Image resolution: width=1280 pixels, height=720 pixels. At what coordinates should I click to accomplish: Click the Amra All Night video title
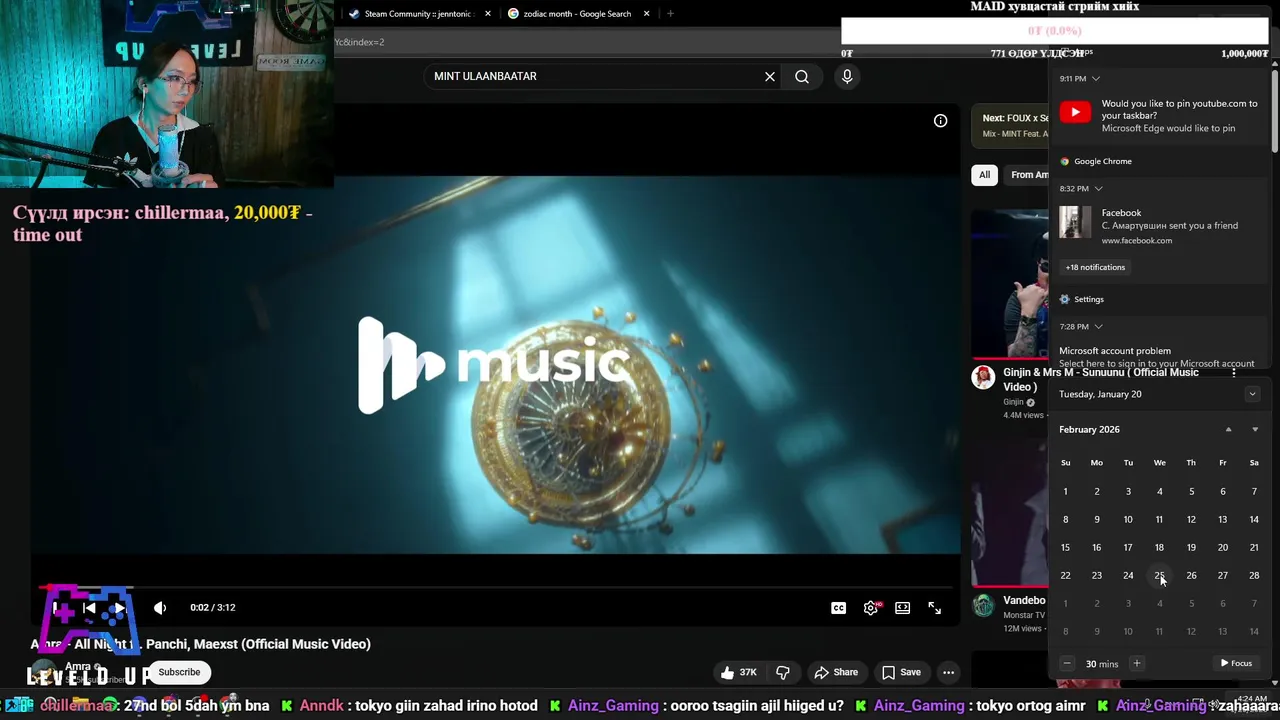pyautogui.click(x=200, y=644)
